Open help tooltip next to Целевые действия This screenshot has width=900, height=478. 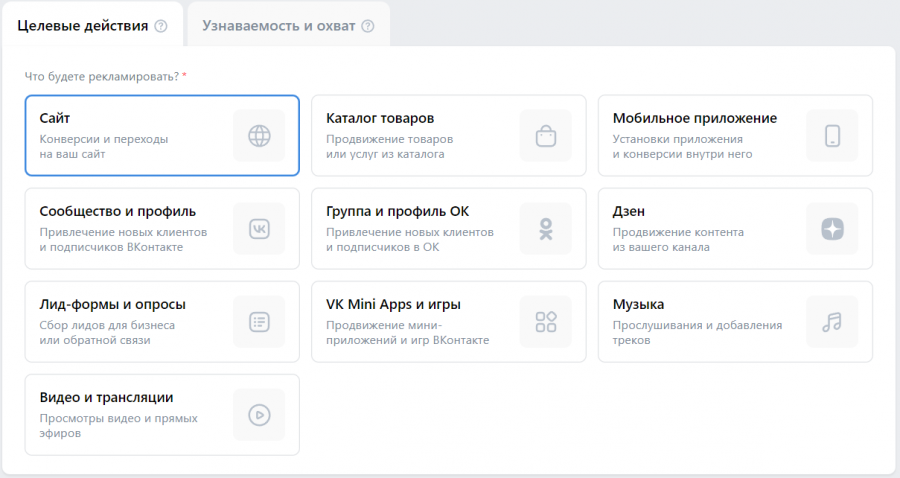click(161, 26)
